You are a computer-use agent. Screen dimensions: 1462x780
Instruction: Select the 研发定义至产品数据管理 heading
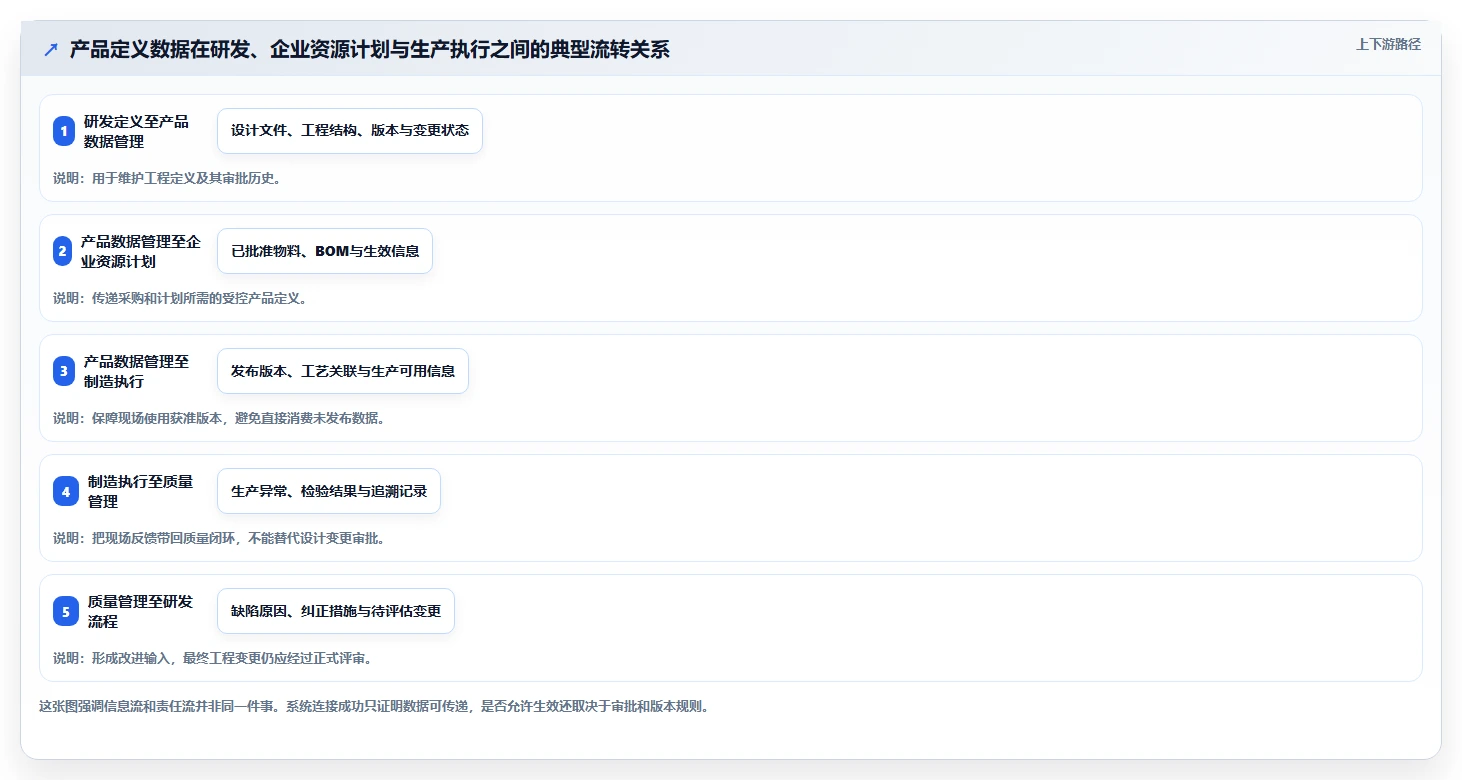(136, 131)
